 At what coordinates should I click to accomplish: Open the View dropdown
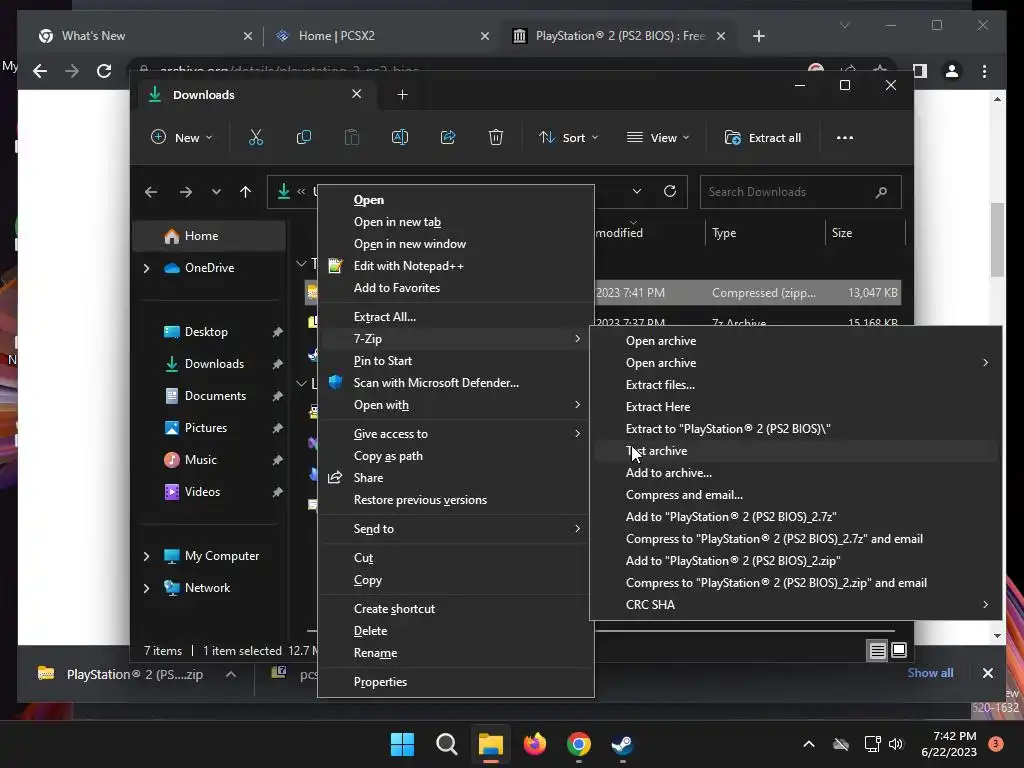658,138
